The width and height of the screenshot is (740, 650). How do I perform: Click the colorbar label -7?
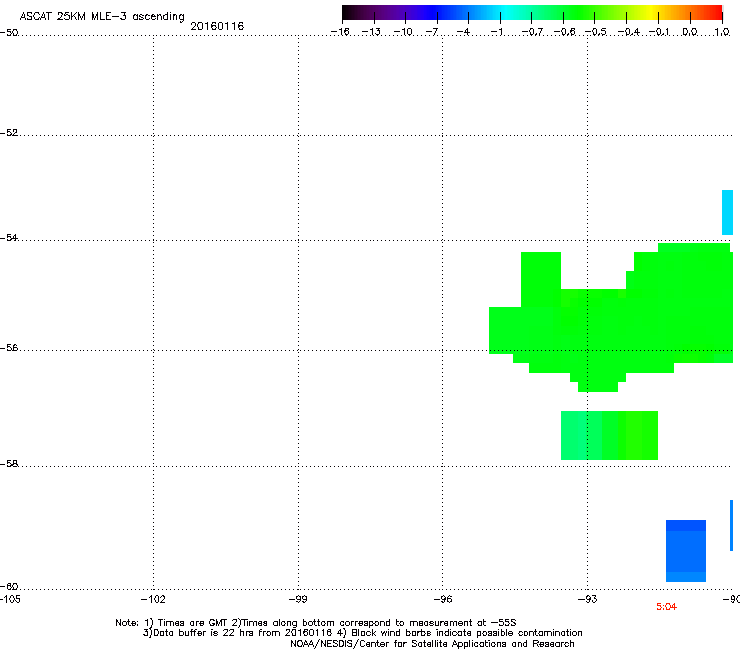[x=432, y=32]
